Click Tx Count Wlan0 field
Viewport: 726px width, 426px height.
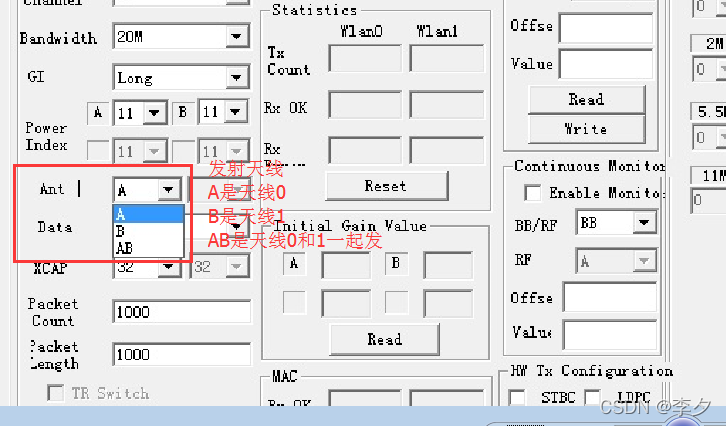coord(365,58)
